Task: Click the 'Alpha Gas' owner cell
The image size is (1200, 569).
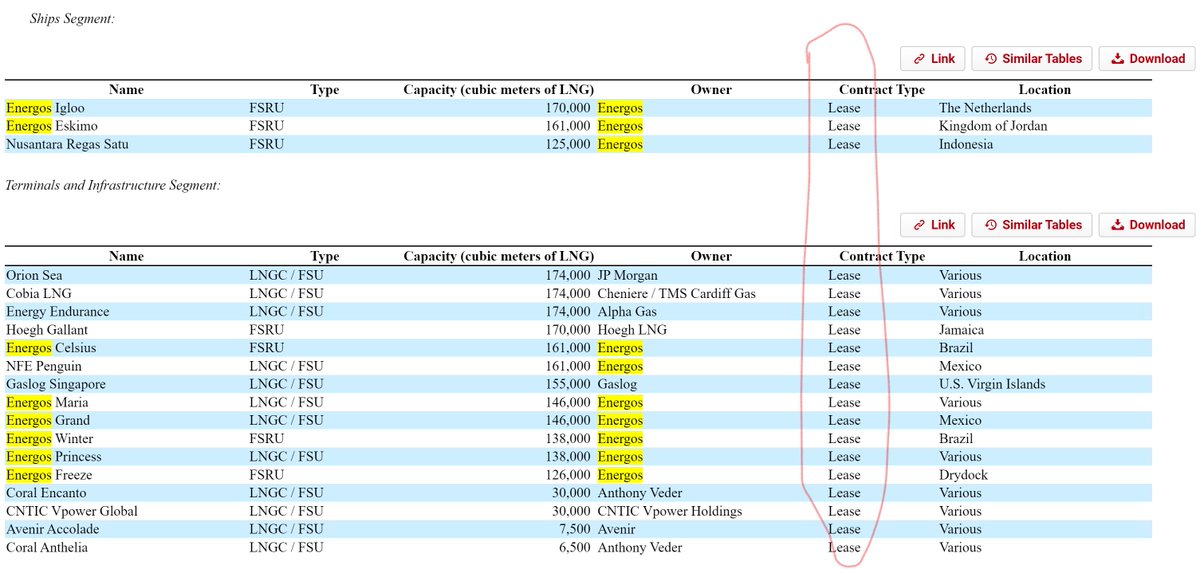Action: [x=627, y=311]
